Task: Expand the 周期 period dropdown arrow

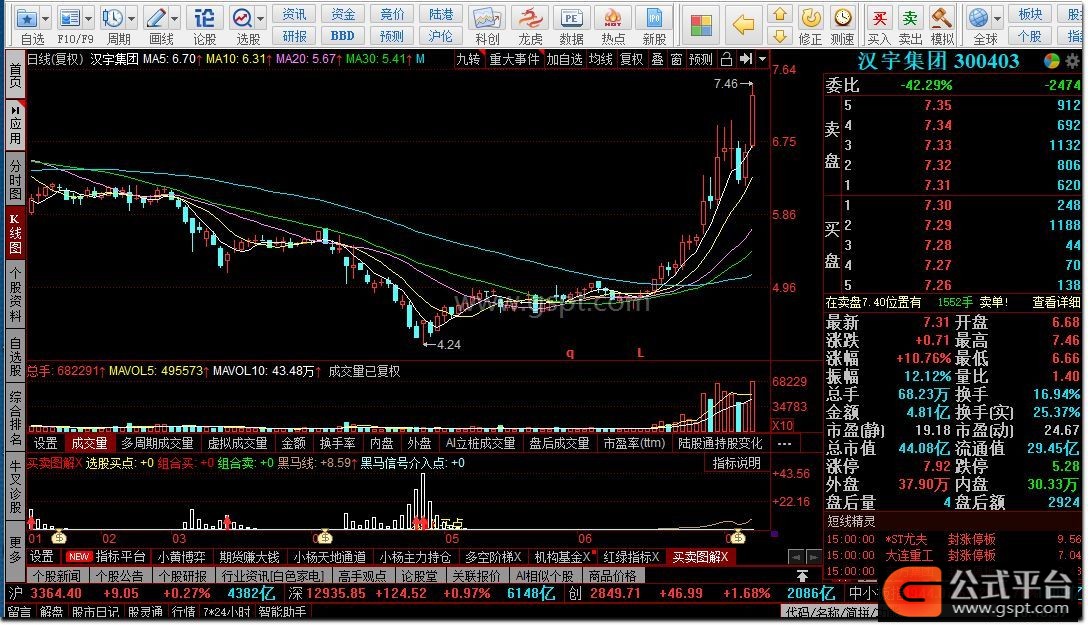Action: coord(131,19)
